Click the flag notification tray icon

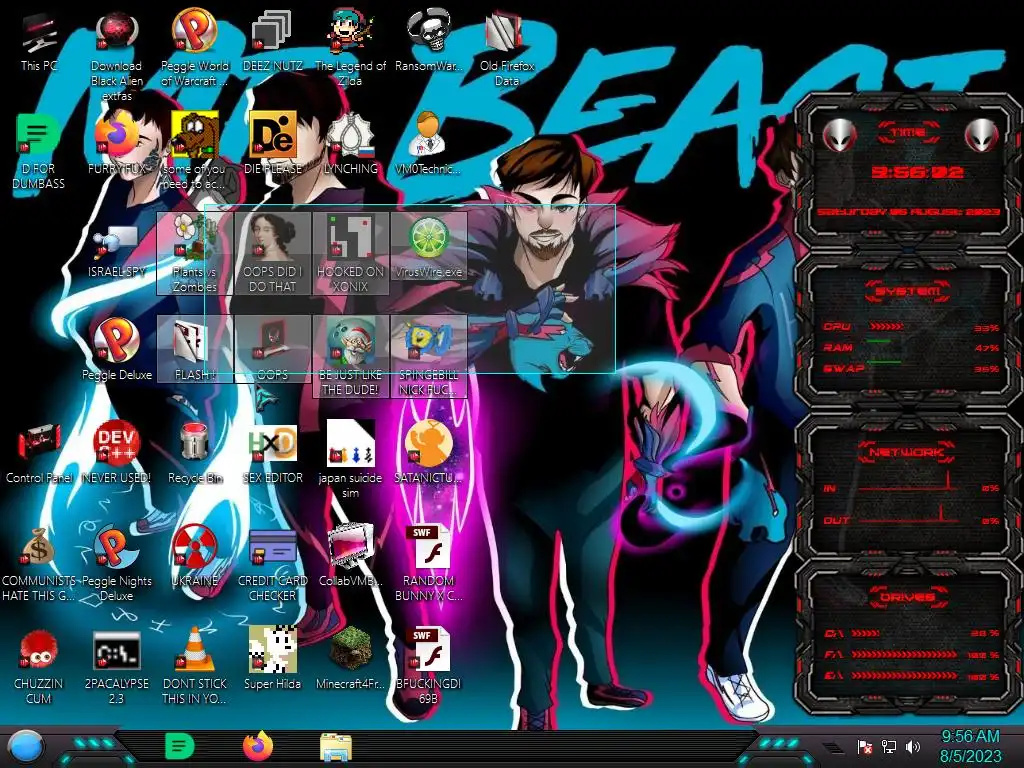[x=865, y=746]
